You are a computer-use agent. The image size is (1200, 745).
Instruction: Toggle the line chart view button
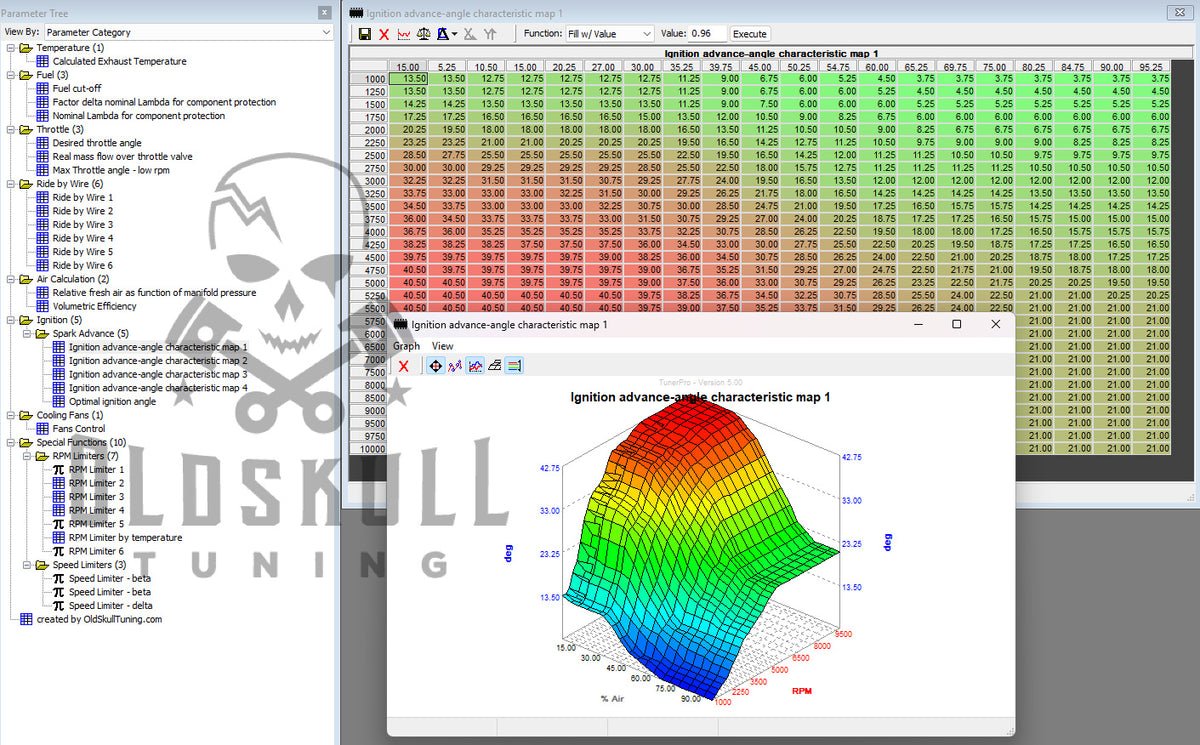point(475,366)
